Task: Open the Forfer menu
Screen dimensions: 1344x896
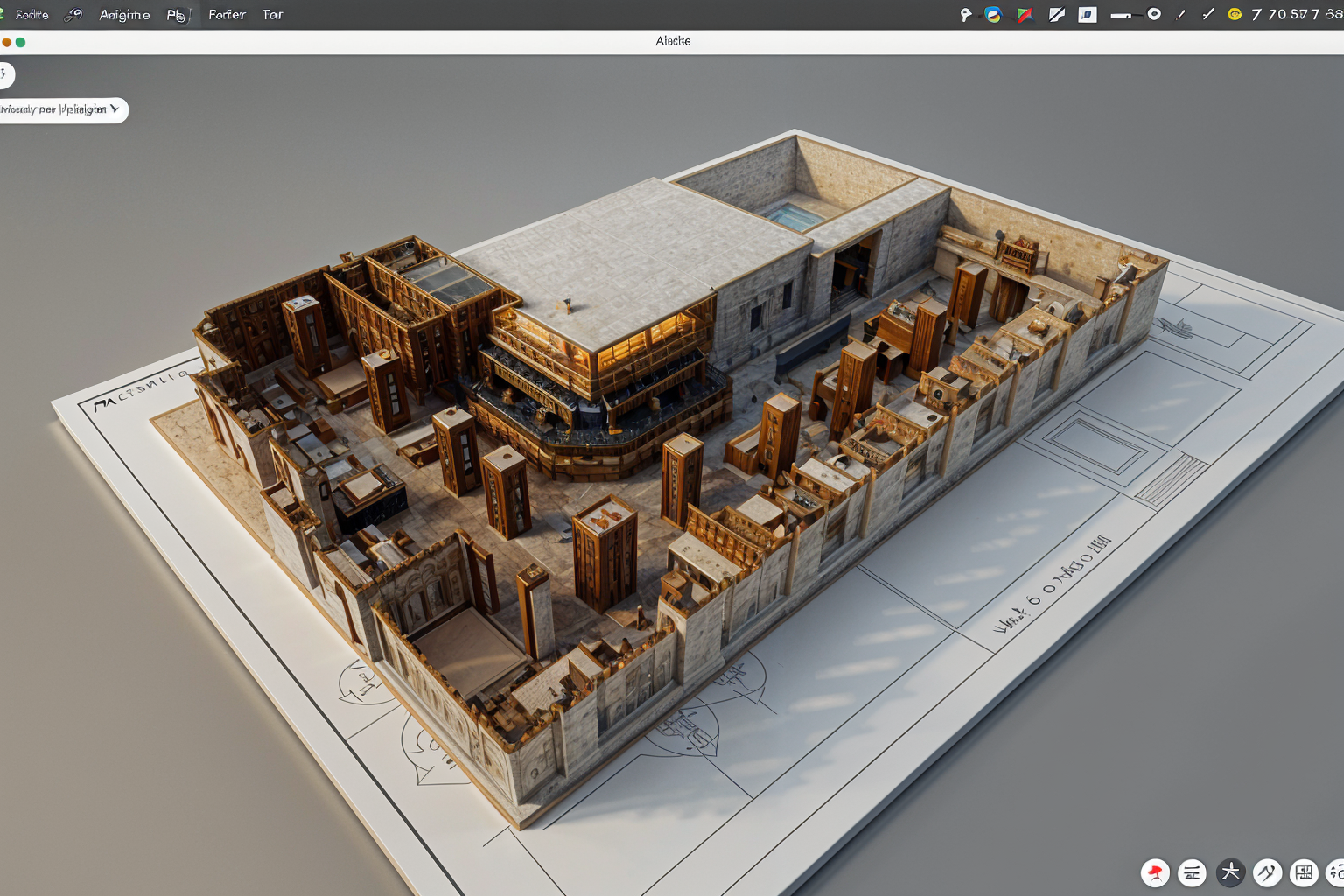Action: point(227,15)
